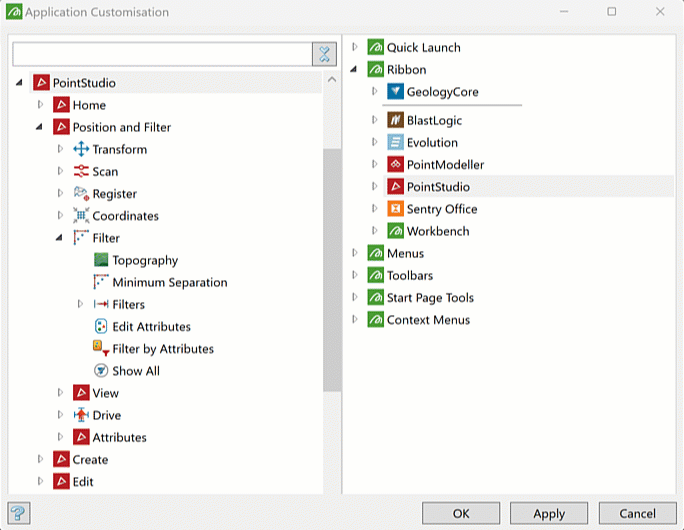Viewport: 684px width, 530px height.
Task: Expand the Quick Launch node
Action: click(x=355, y=47)
